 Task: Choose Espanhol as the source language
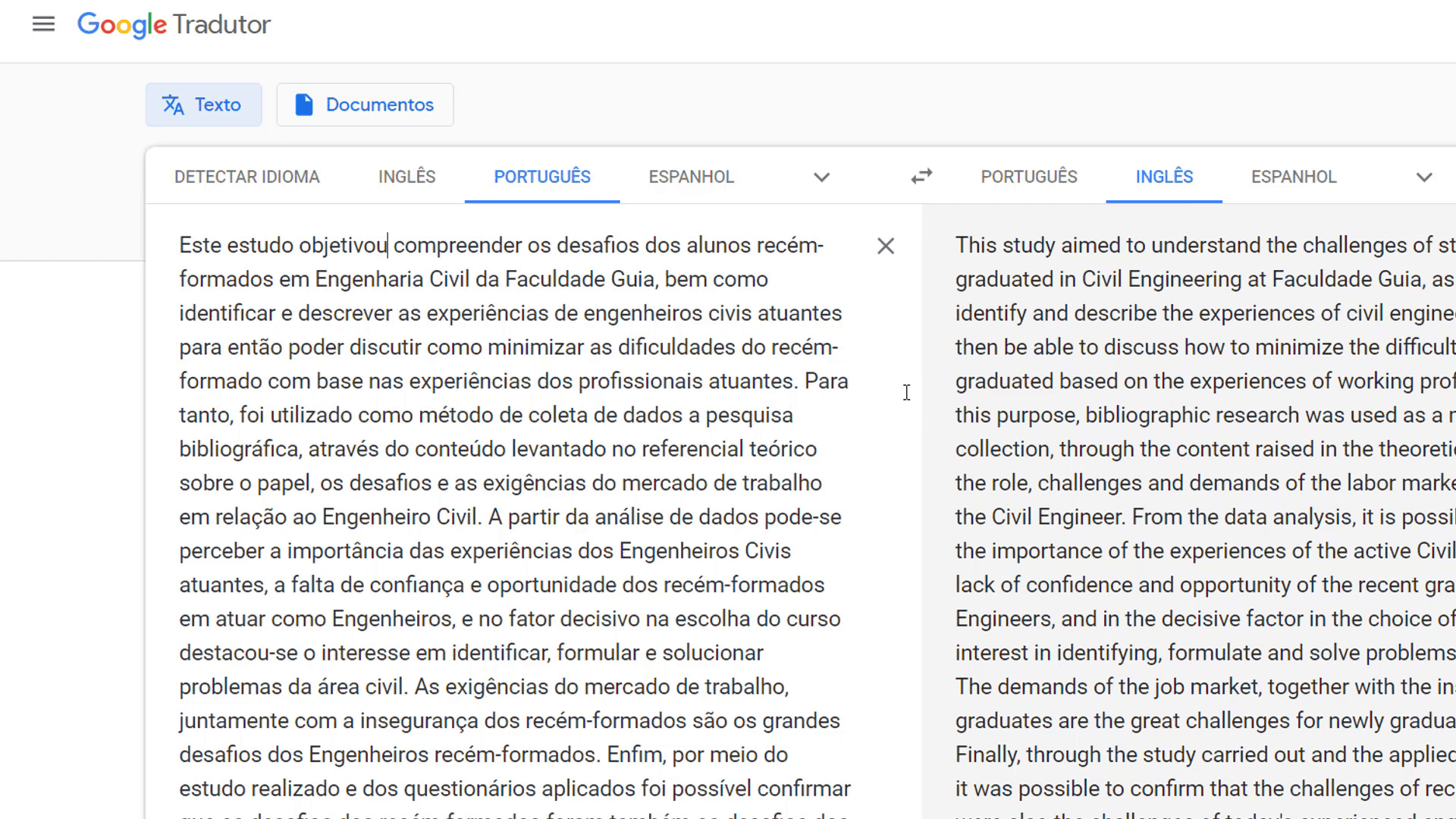(x=691, y=176)
